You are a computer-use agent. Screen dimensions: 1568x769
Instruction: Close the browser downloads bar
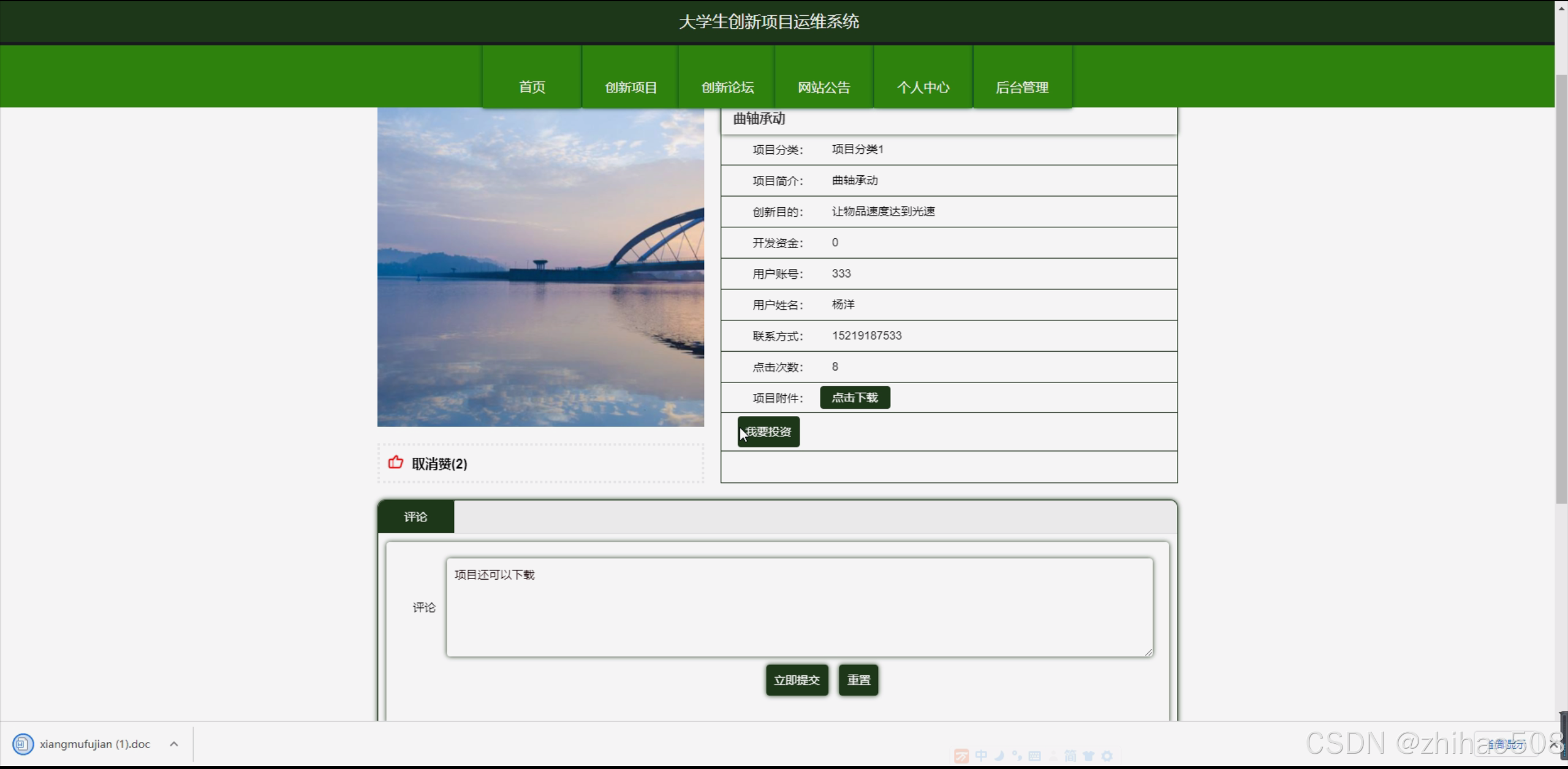[x=1555, y=744]
